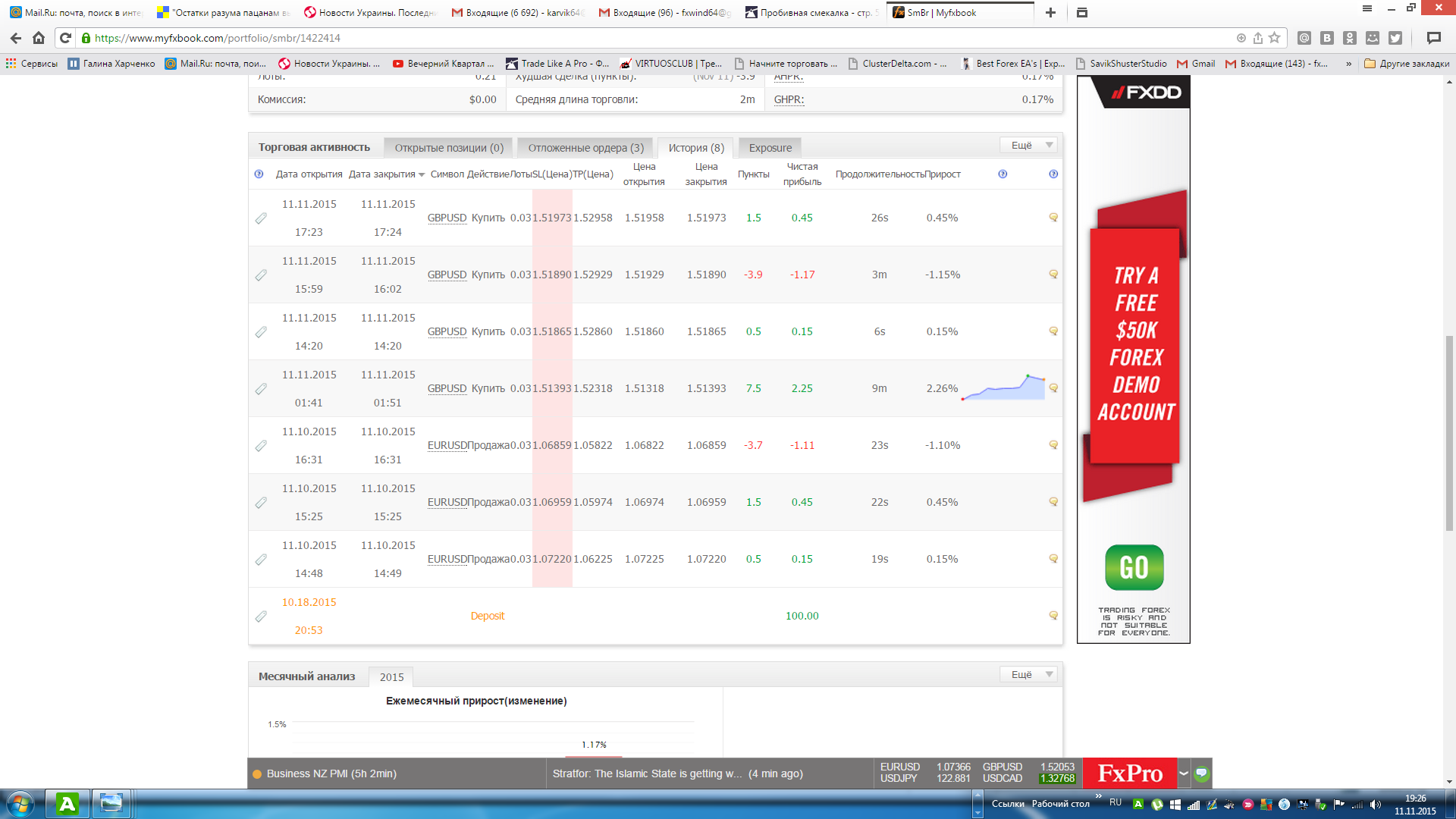The image size is (1456, 819).
Task: Expand Ещё dropdown in Месячный анализ panel
Action: pos(1028,674)
